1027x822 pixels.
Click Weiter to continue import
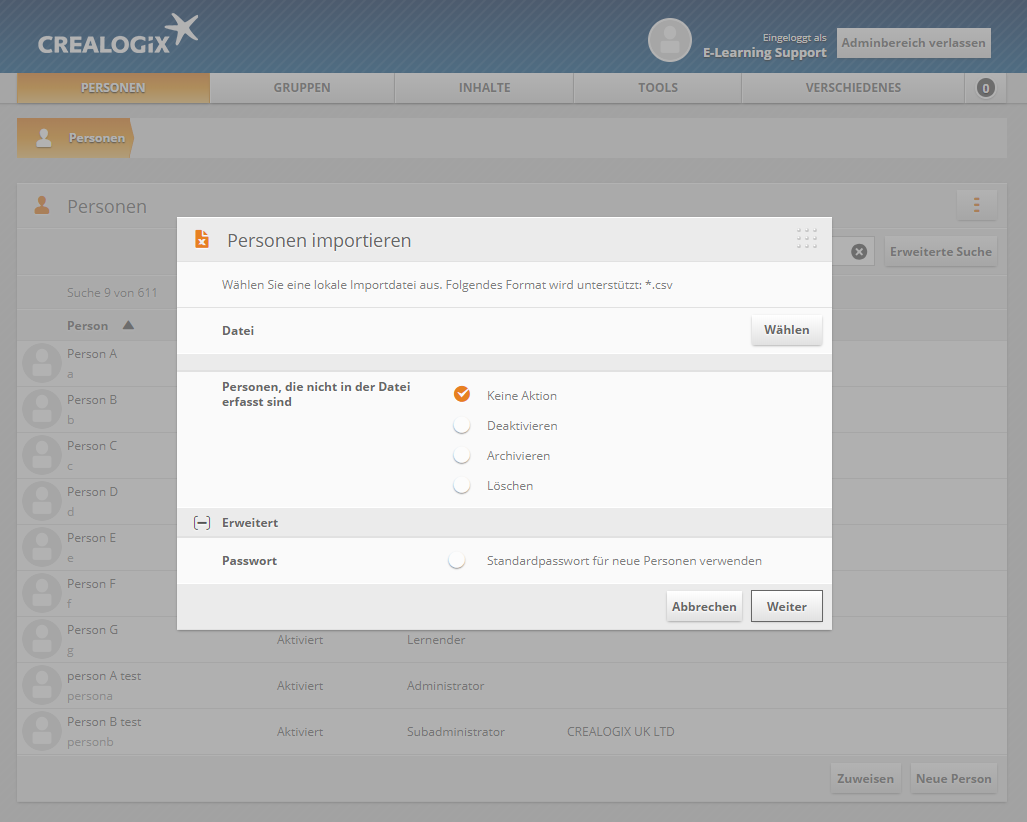(786, 606)
